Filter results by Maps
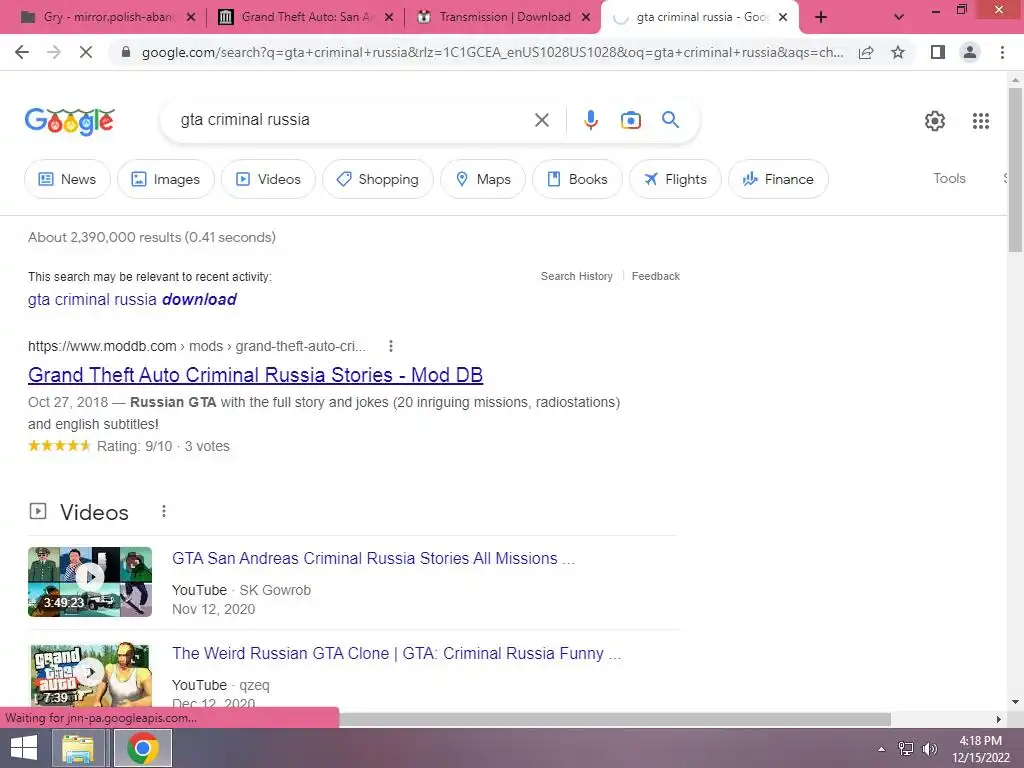Screen dimensions: 1024x768 click(483, 179)
